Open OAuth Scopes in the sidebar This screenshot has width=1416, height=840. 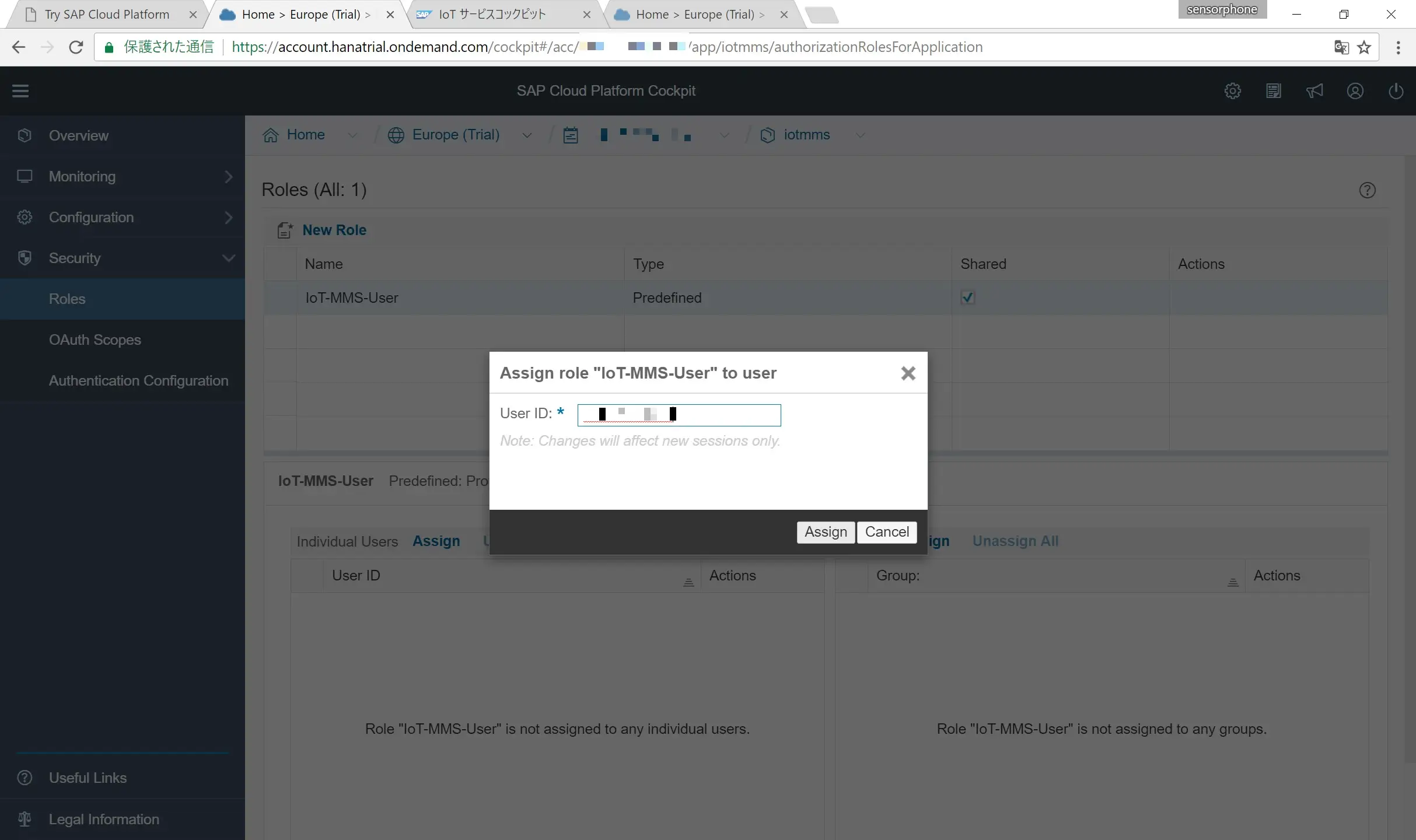(123, 339)
